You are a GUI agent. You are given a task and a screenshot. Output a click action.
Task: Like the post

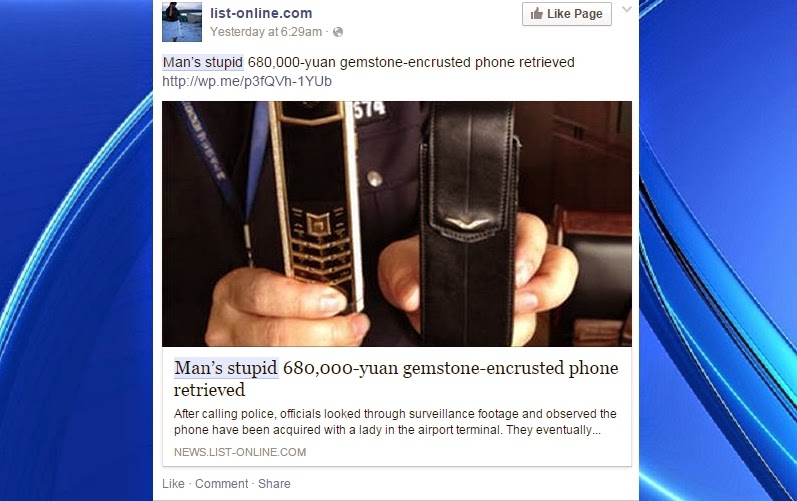[x=173, y=484]
